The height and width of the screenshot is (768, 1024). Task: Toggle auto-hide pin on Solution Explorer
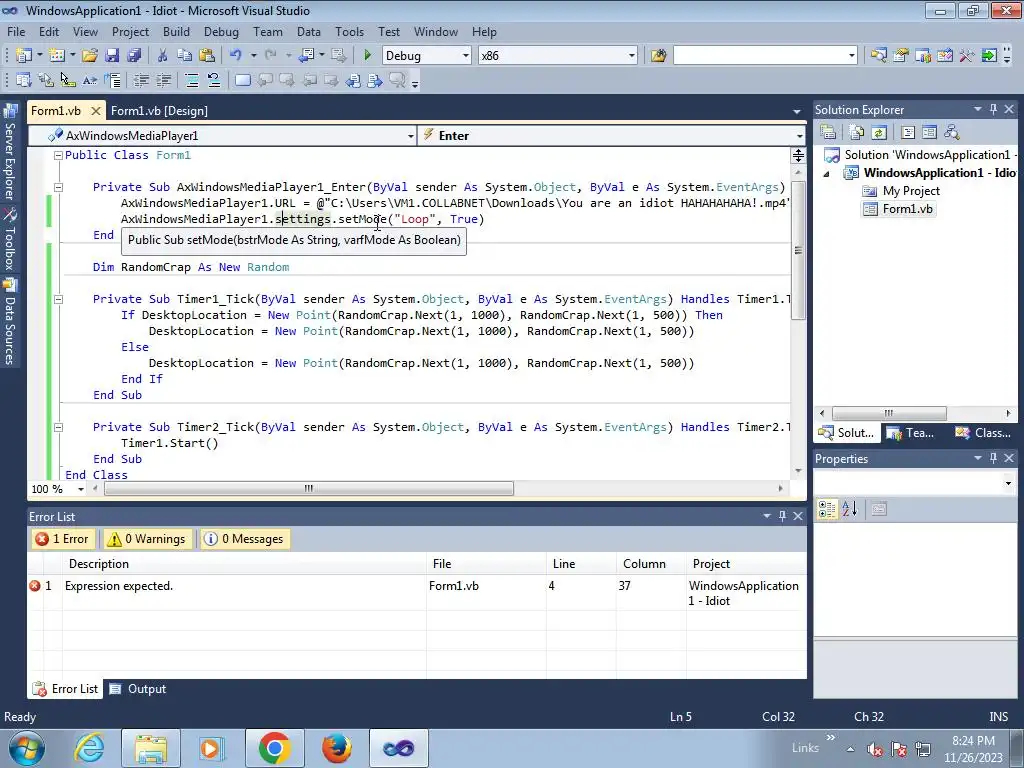993,109
